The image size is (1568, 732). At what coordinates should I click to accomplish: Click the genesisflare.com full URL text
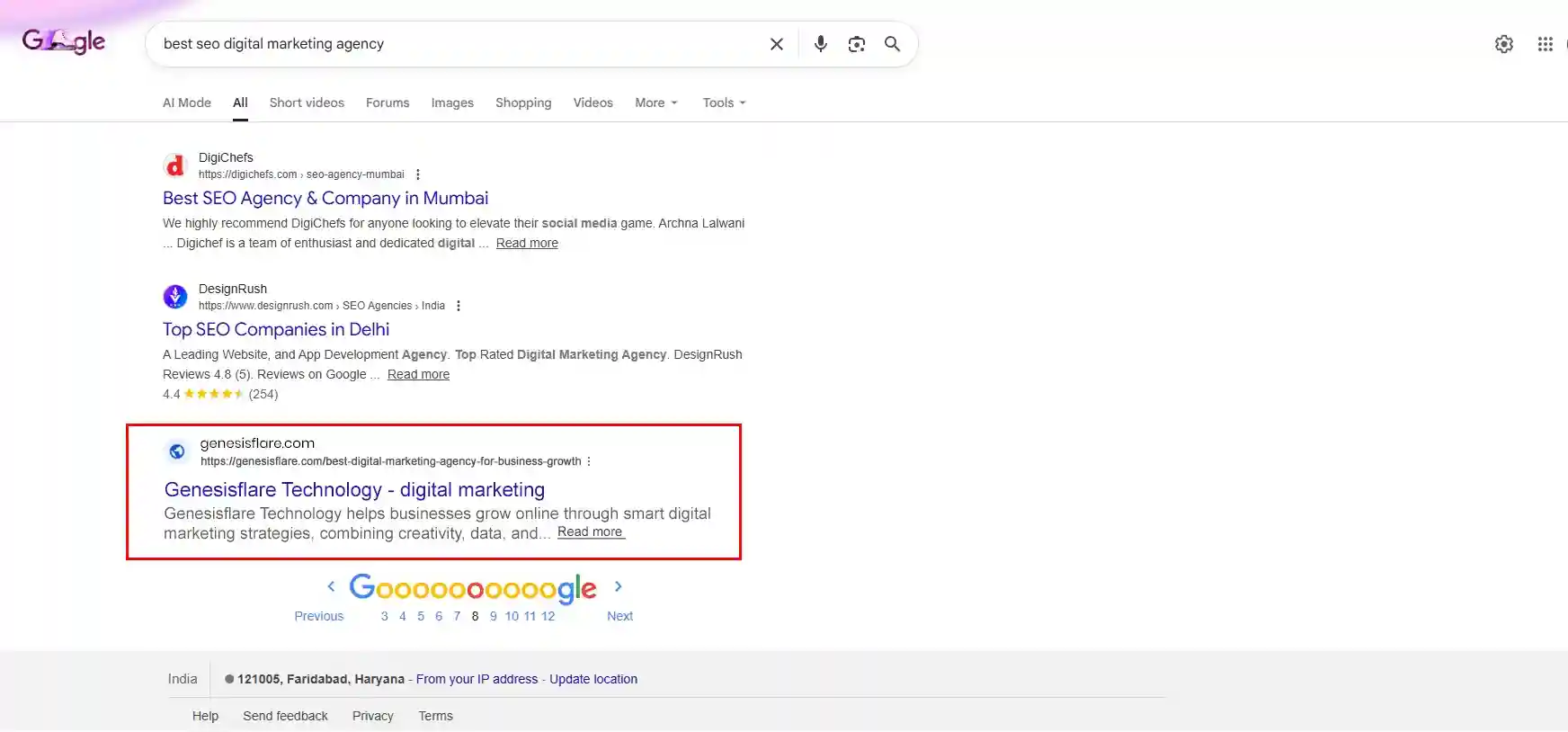[391, 461]
